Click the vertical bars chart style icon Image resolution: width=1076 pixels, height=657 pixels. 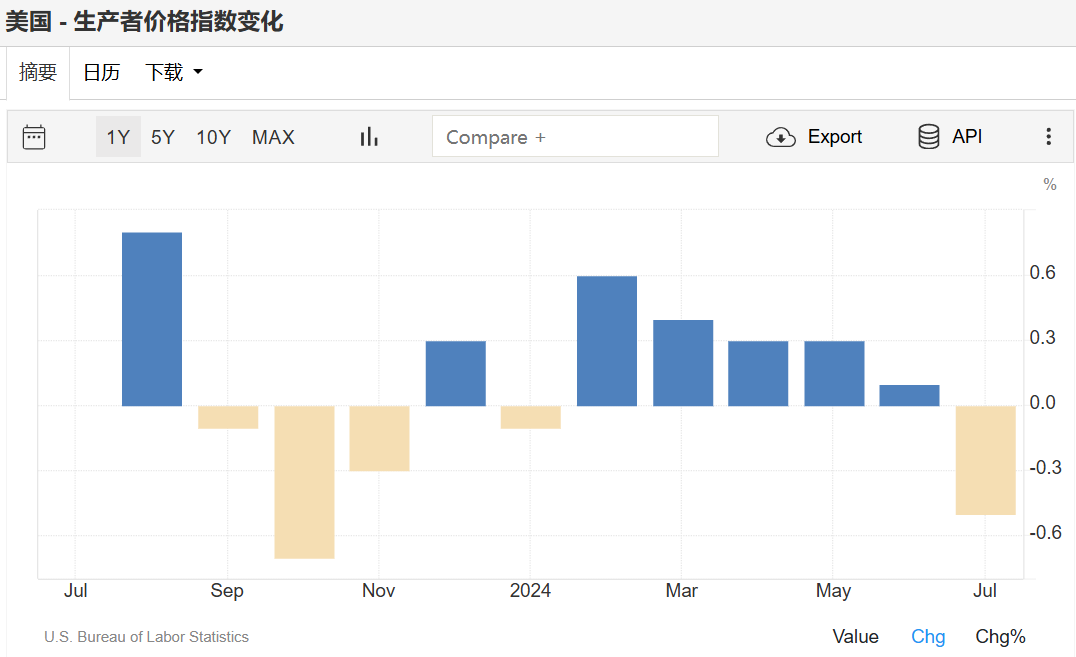[368, 136]
